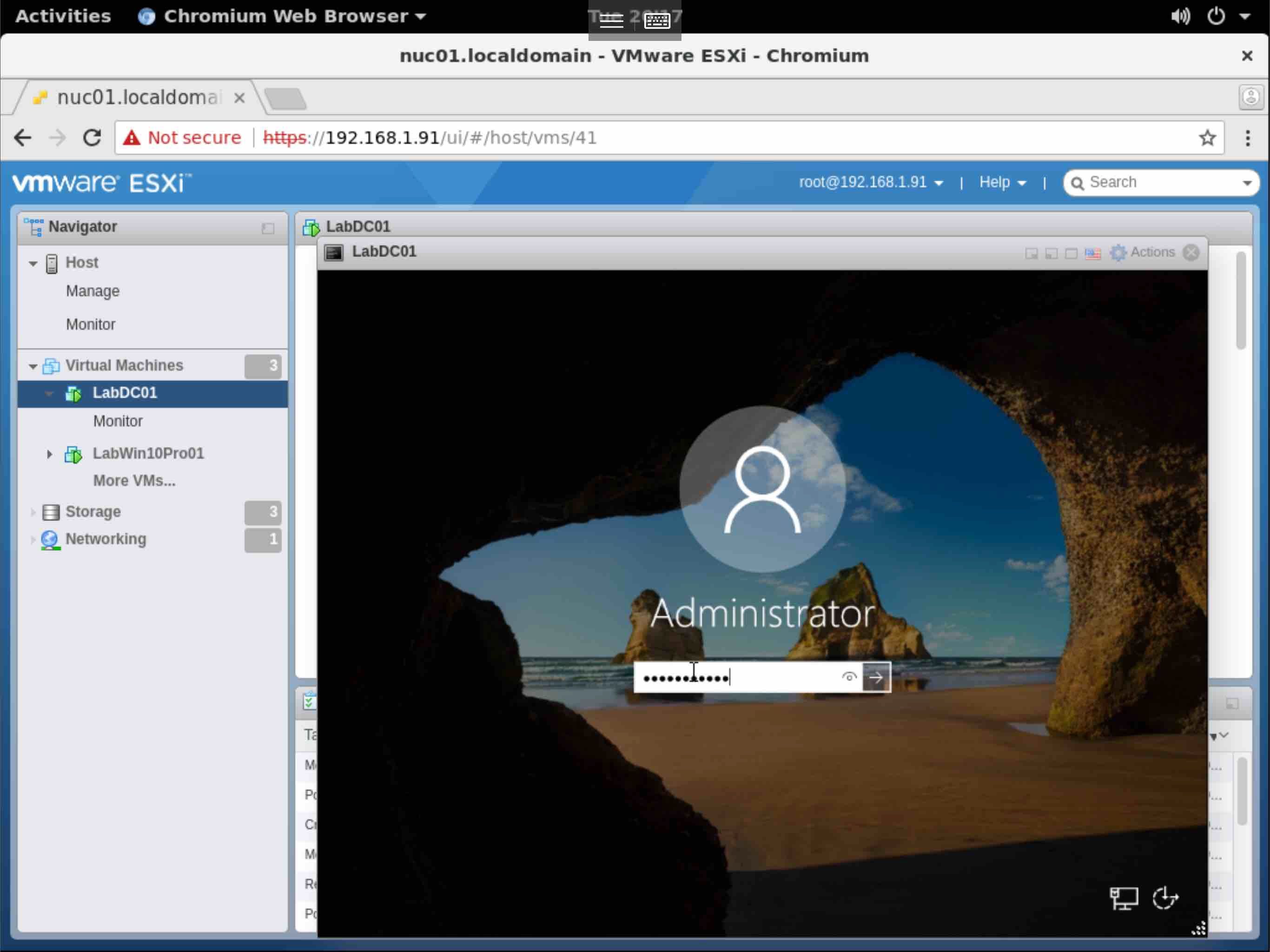Collapse the Navigator panel

tap(268, 229)
